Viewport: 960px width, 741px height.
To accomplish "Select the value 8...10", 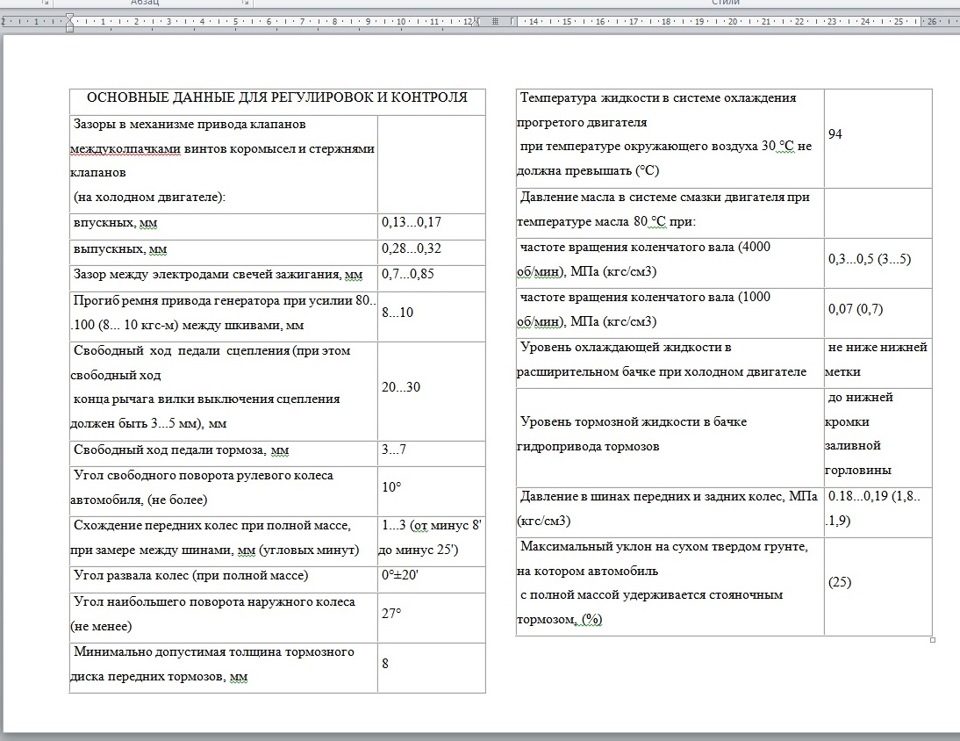I will pyautogui.click(x=397, y=312).
